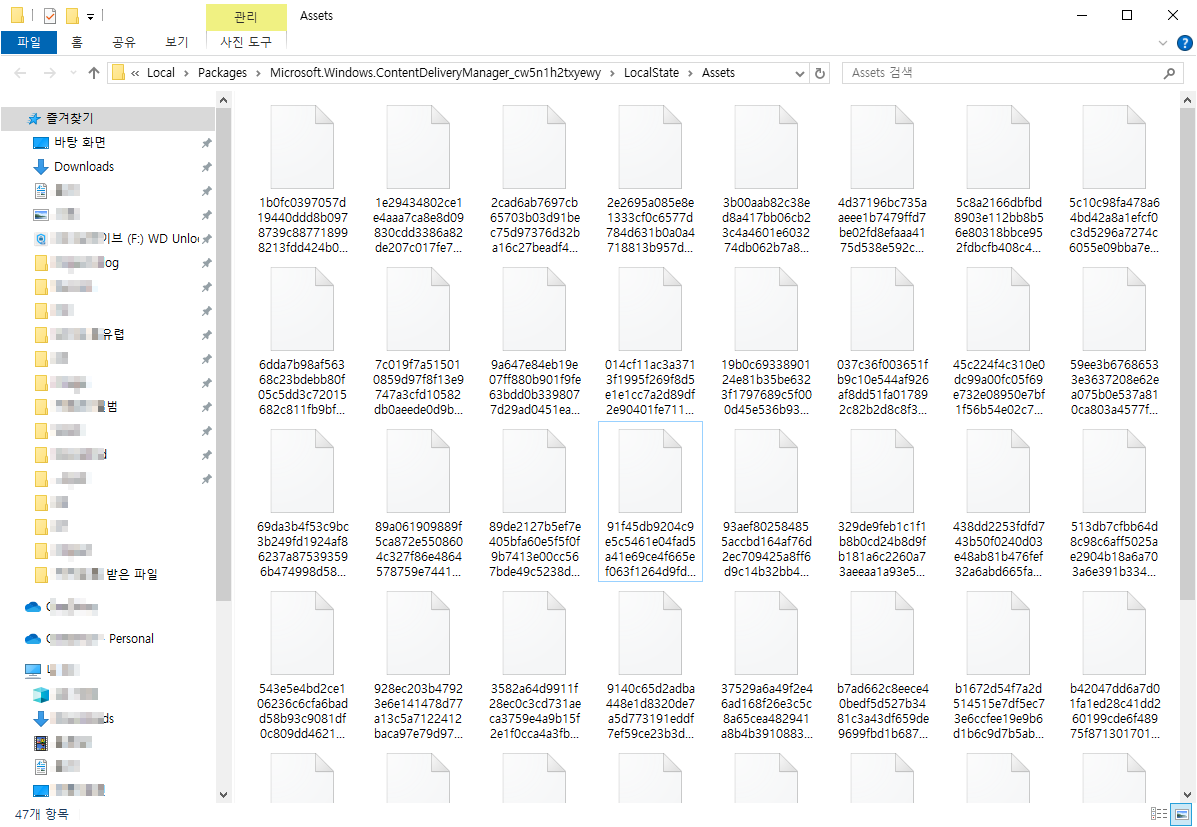This screenshot has width=1197, height=827.
Task: Go up one folder level
Action: coord(94,73)
